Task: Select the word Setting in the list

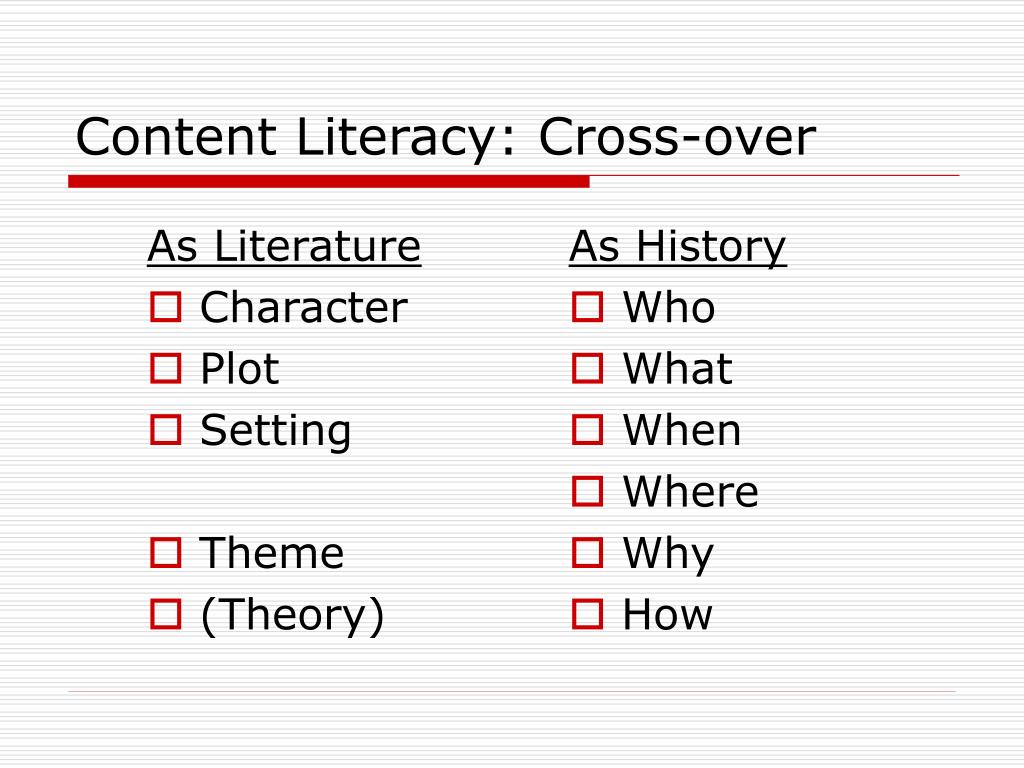Action: click(276, 431)
